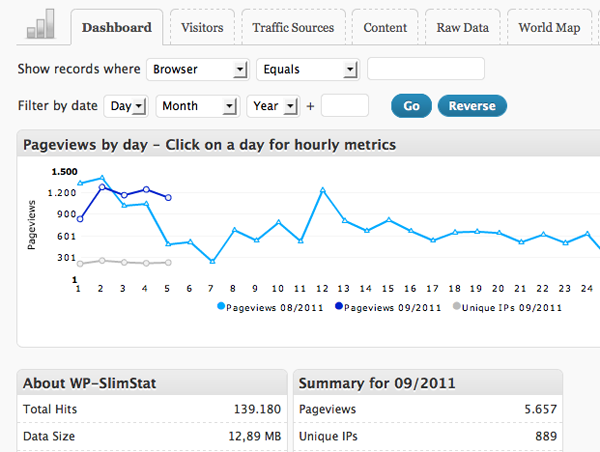The height and width of the screenshot is (452, 600).
Task: Expand the Browser field dropdown
Action: click(197, 69)
